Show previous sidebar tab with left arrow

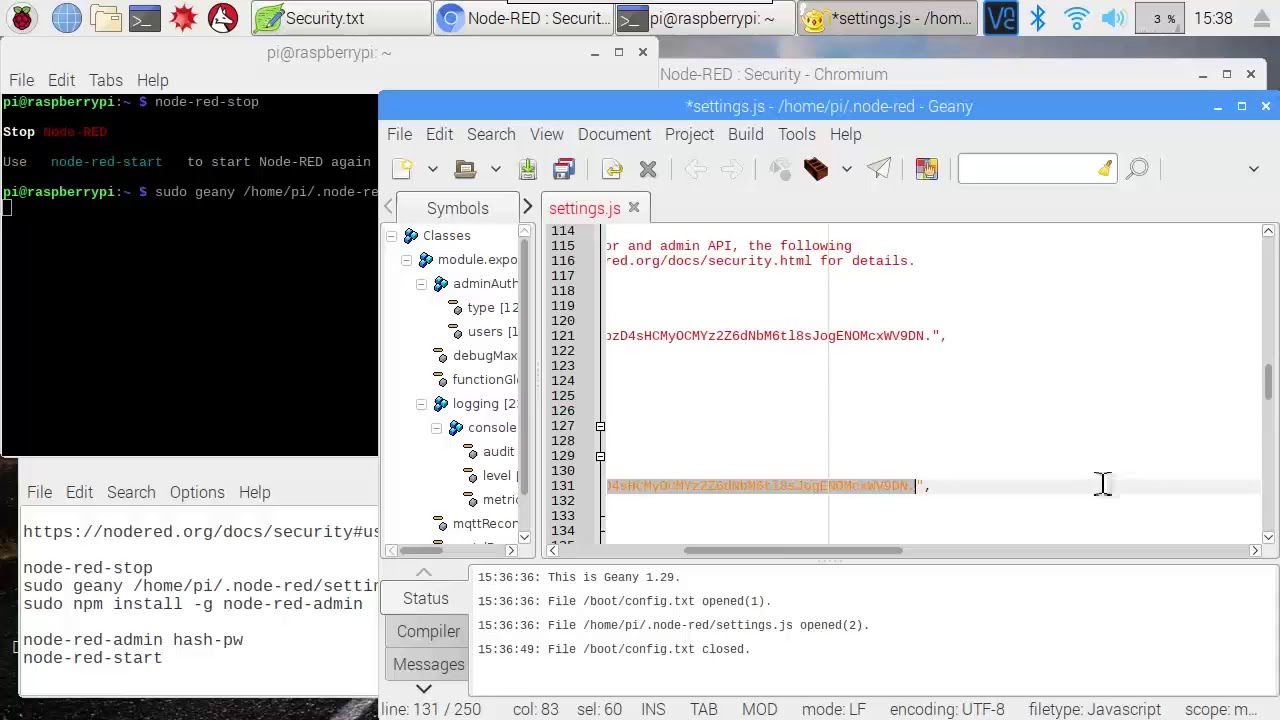click(388, 207)
